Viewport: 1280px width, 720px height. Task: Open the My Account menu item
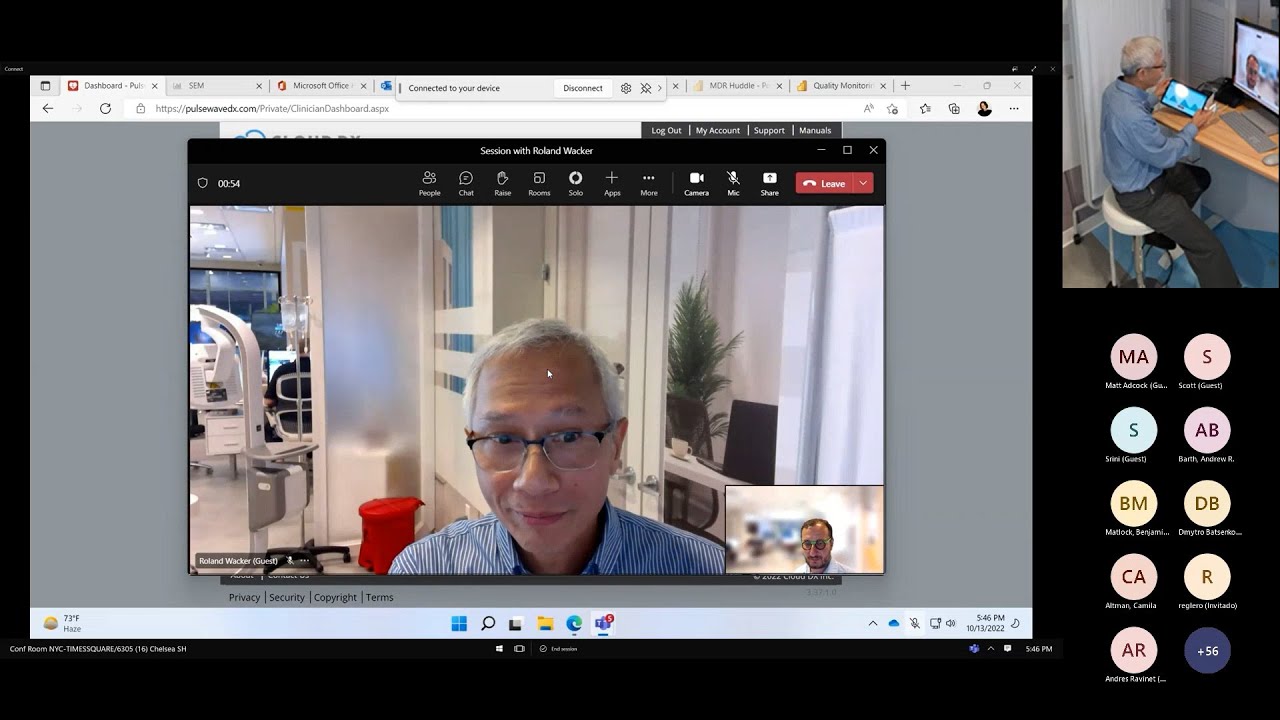click(718, 130)
